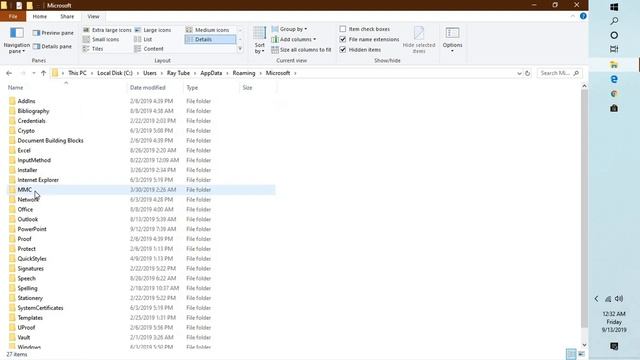This screenshot has width=640, height=360.
Task: Go up one folder level
Action: pyautogui.click(x=43, y=73)
